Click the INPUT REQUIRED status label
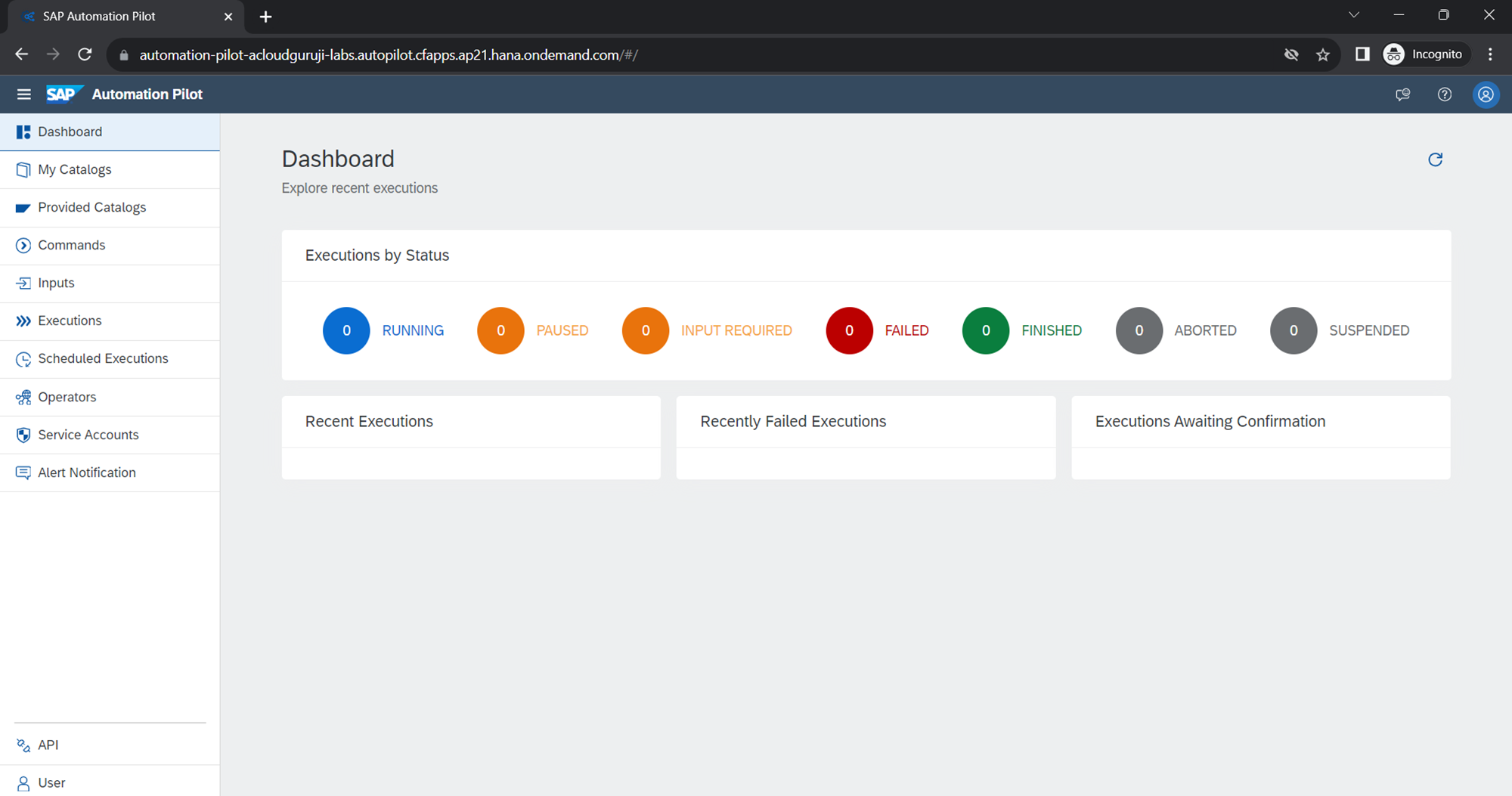This screenshot has height=796, width=1512. point(736,330)
